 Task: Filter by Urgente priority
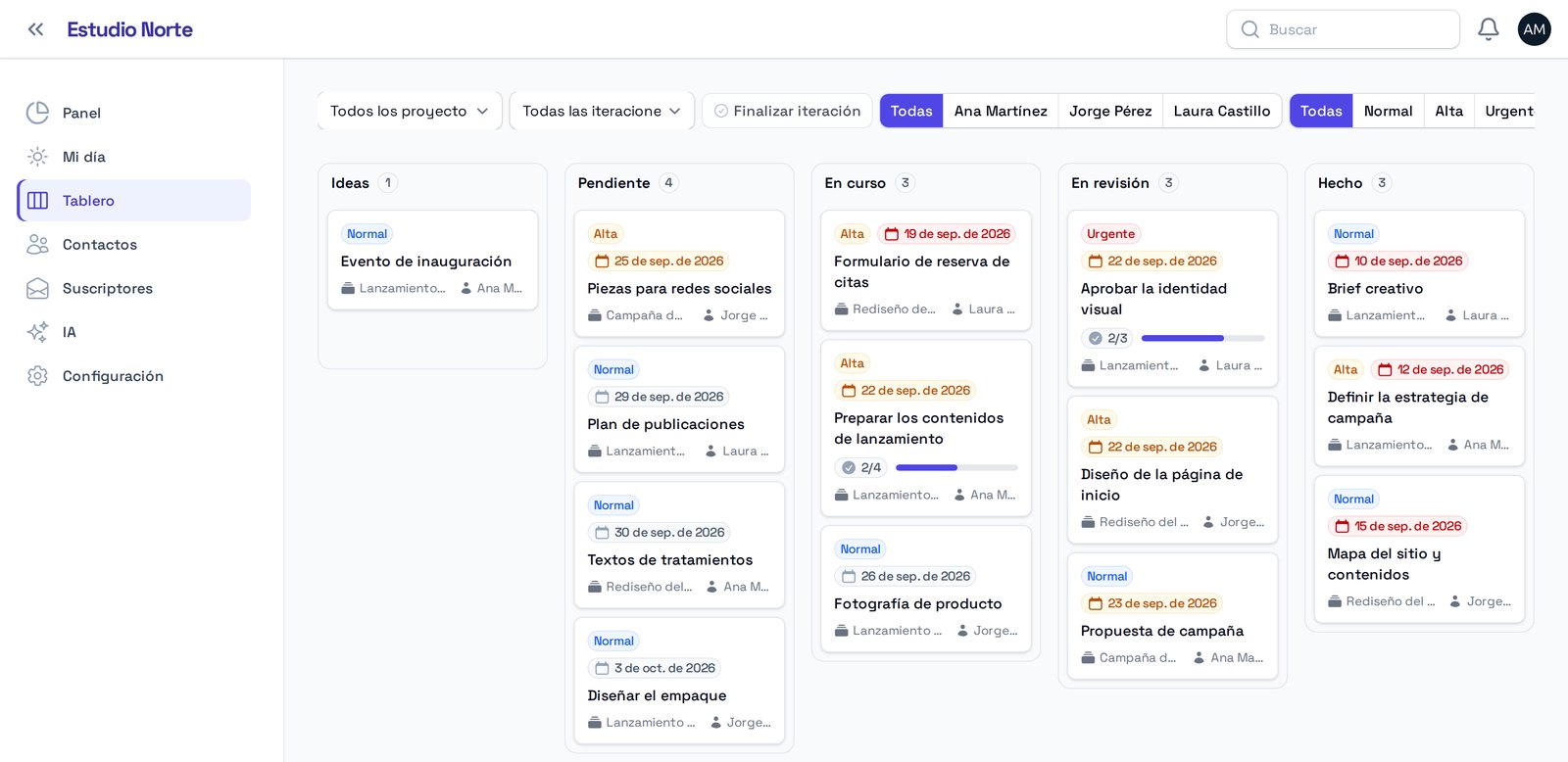(x=1507, y=111)
